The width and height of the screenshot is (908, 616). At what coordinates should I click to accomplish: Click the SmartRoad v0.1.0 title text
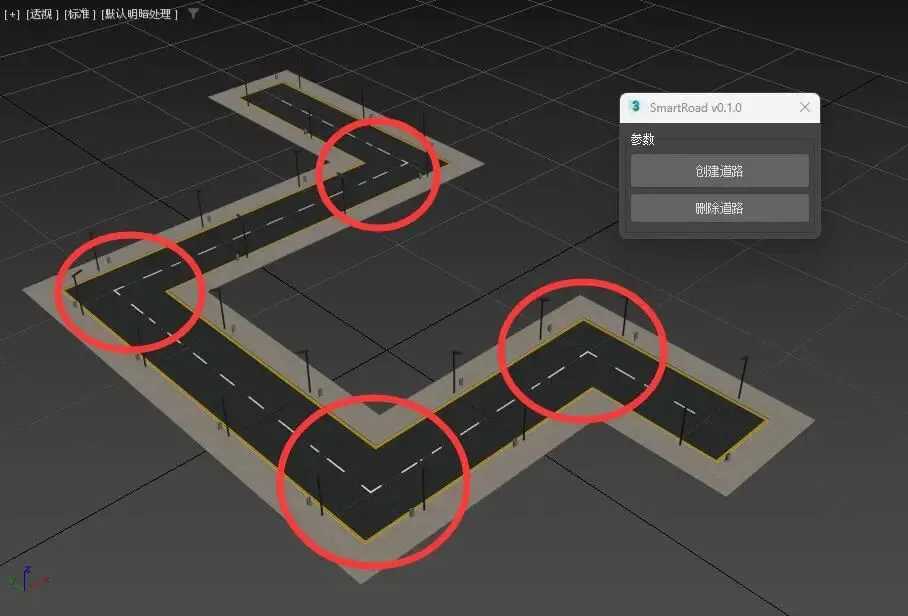tap(695, 107)
